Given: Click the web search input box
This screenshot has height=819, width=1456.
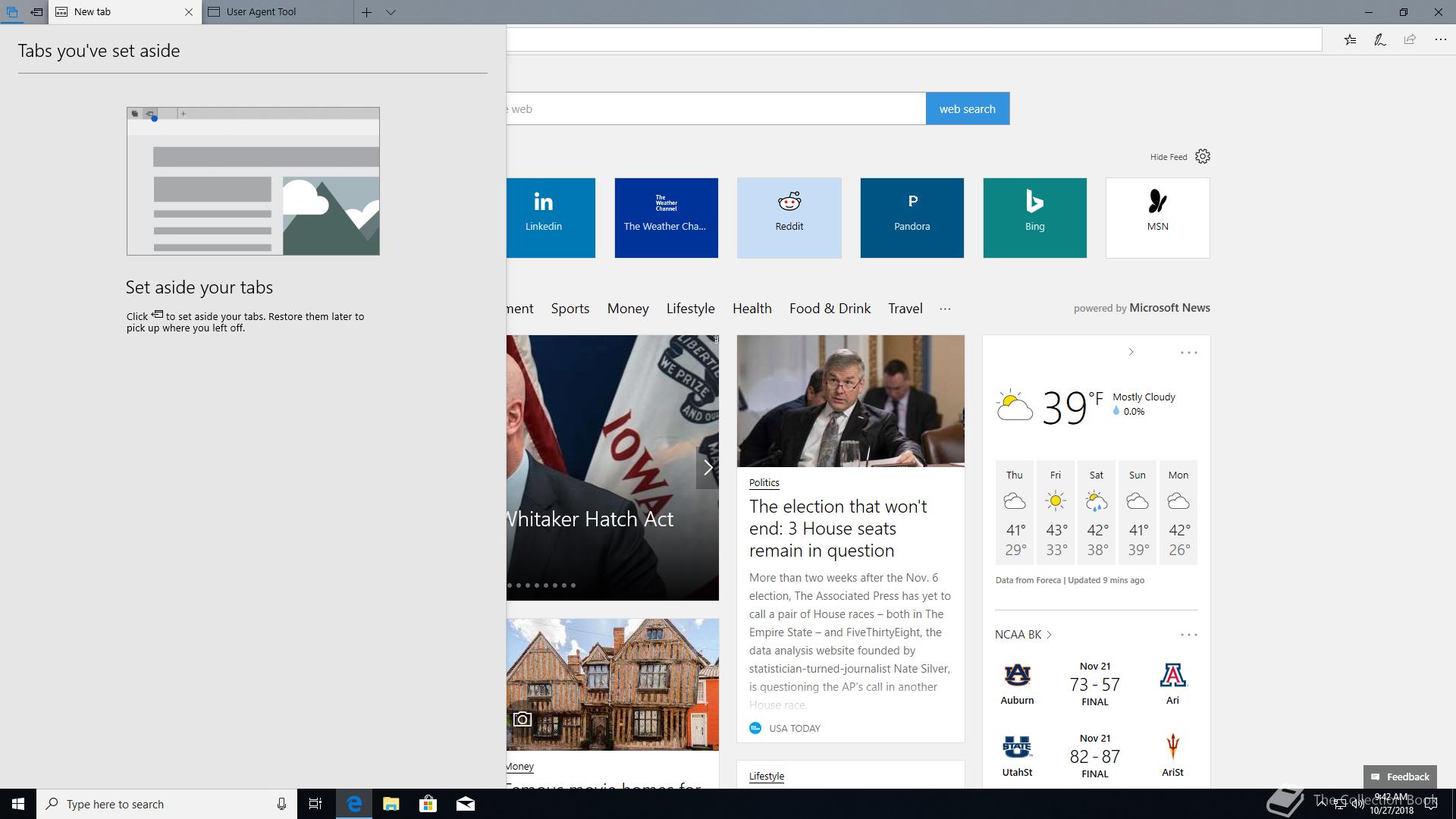Looking at the screenshot, I should tap(716, 108).
